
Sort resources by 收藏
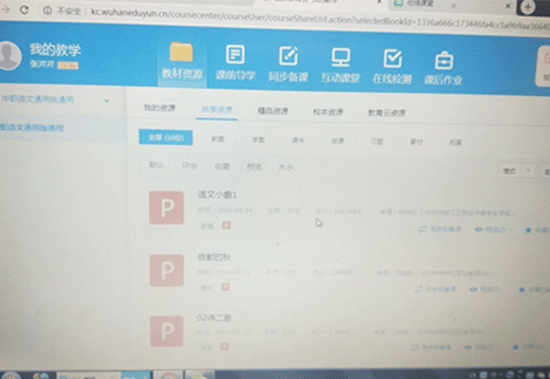point(222,166)
